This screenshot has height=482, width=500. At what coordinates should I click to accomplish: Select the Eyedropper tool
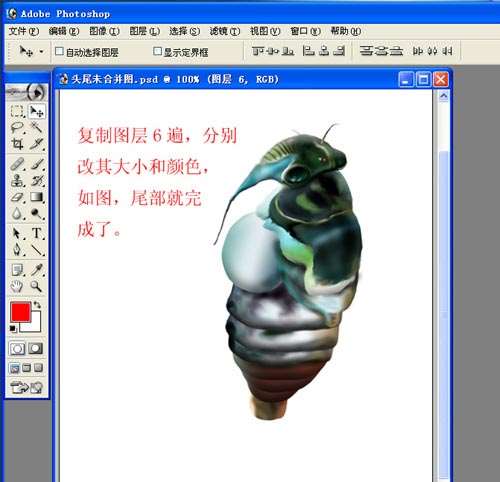pyautogui.click(x=36, y=270)
